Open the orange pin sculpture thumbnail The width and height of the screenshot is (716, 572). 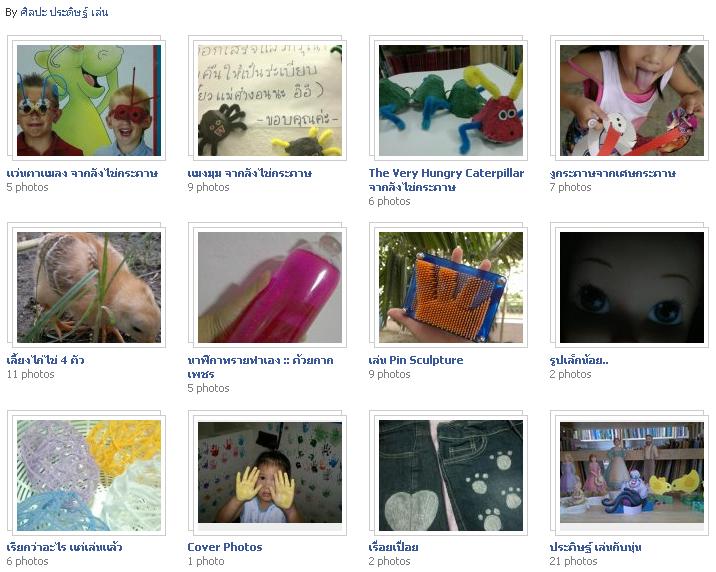pos(451,287)
